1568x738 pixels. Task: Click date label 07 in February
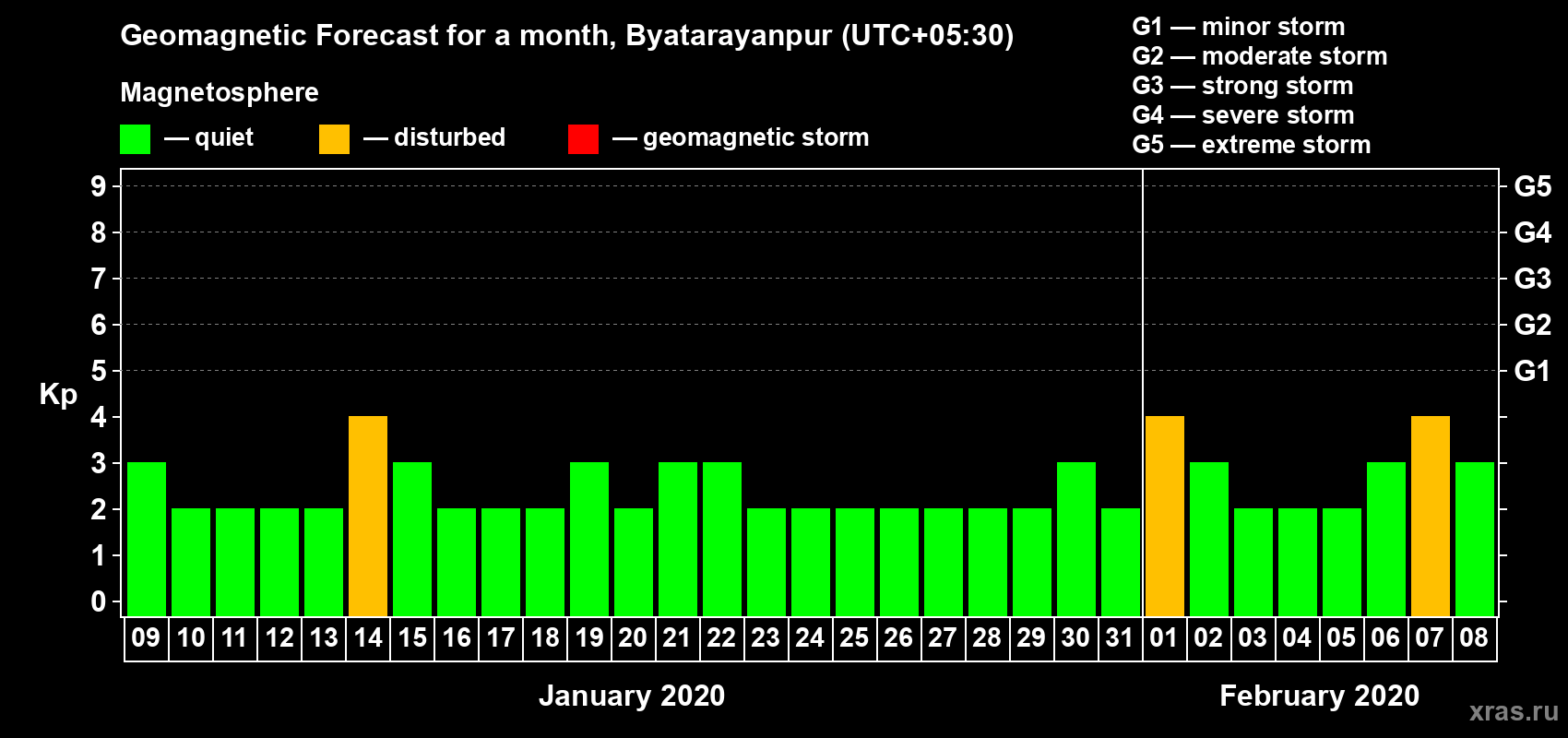(x=1430, y=637)
